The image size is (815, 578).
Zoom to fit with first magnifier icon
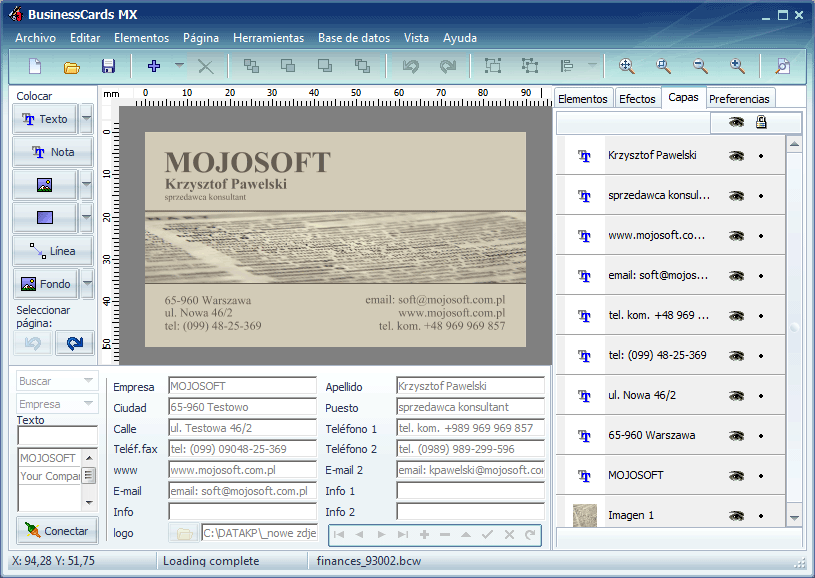626,66
